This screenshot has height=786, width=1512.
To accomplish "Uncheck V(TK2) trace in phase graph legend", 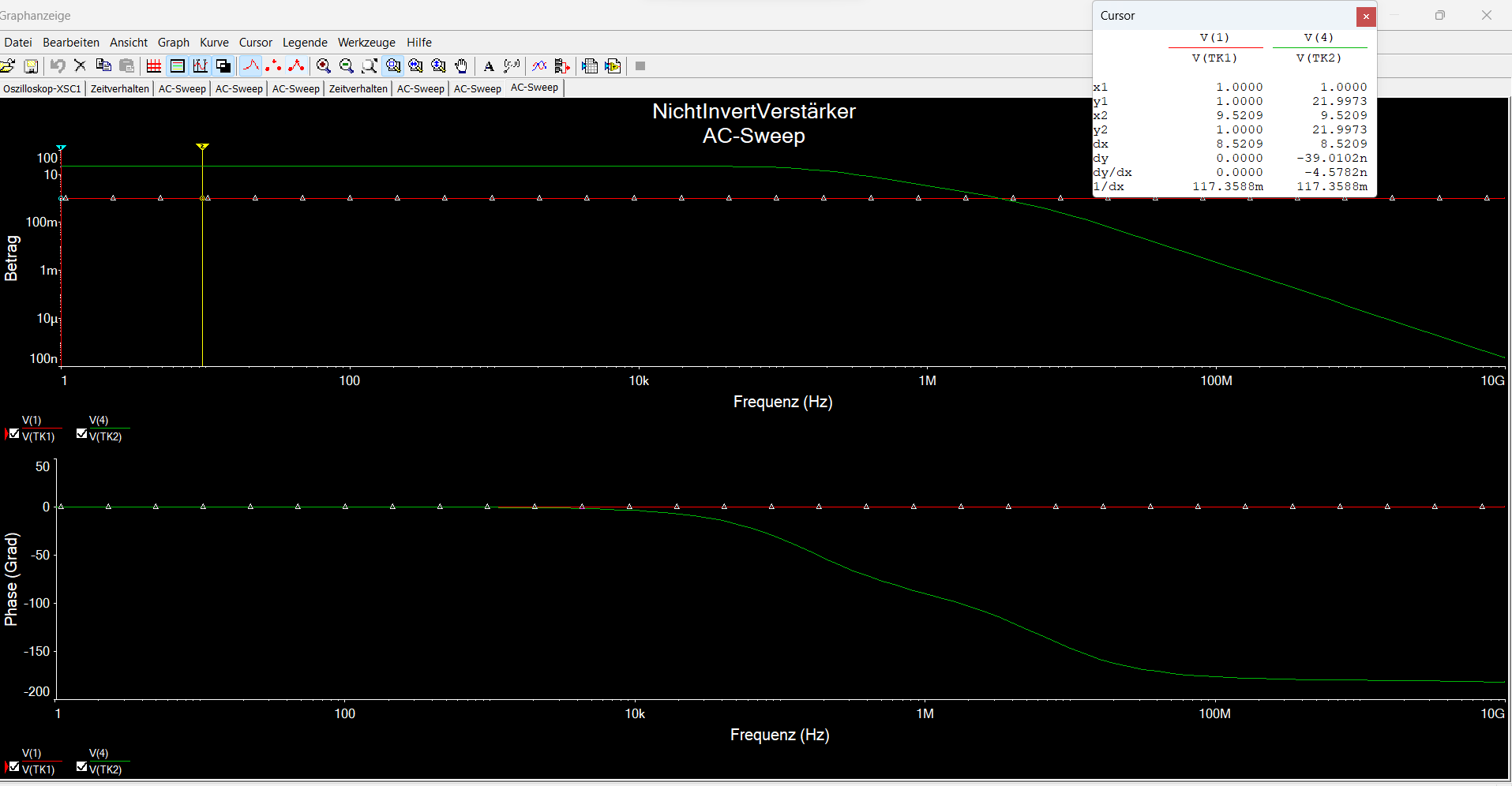I will 81,766.
